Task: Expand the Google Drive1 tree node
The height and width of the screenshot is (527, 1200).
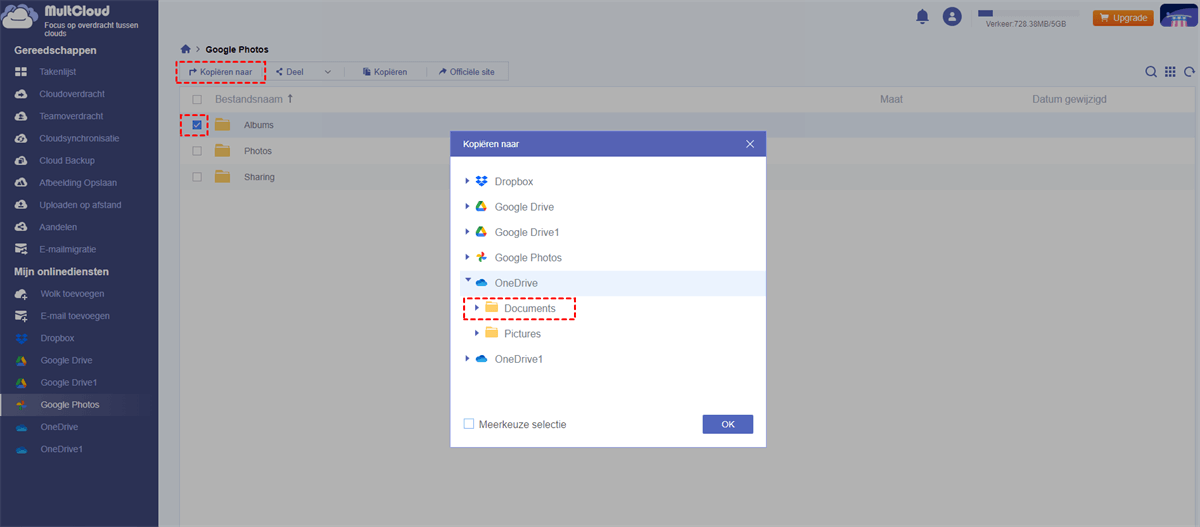Action: point(467,231)
